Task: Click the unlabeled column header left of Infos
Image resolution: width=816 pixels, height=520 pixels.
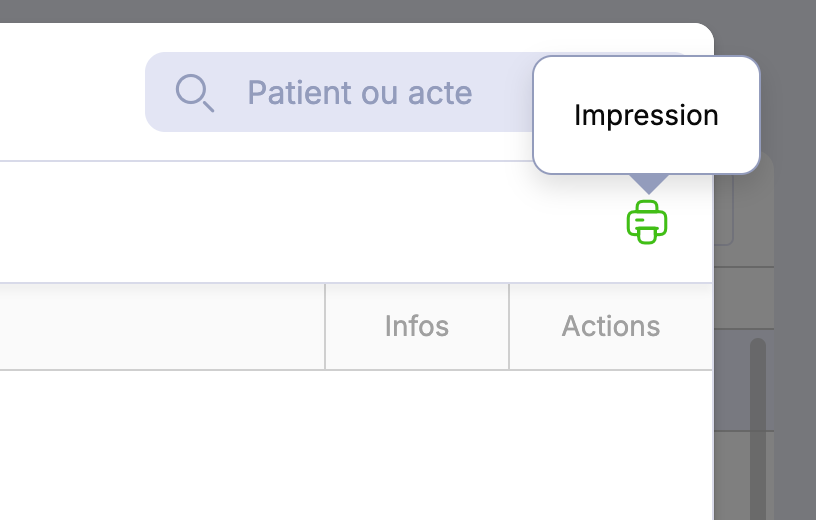Action: coord(160,326)
